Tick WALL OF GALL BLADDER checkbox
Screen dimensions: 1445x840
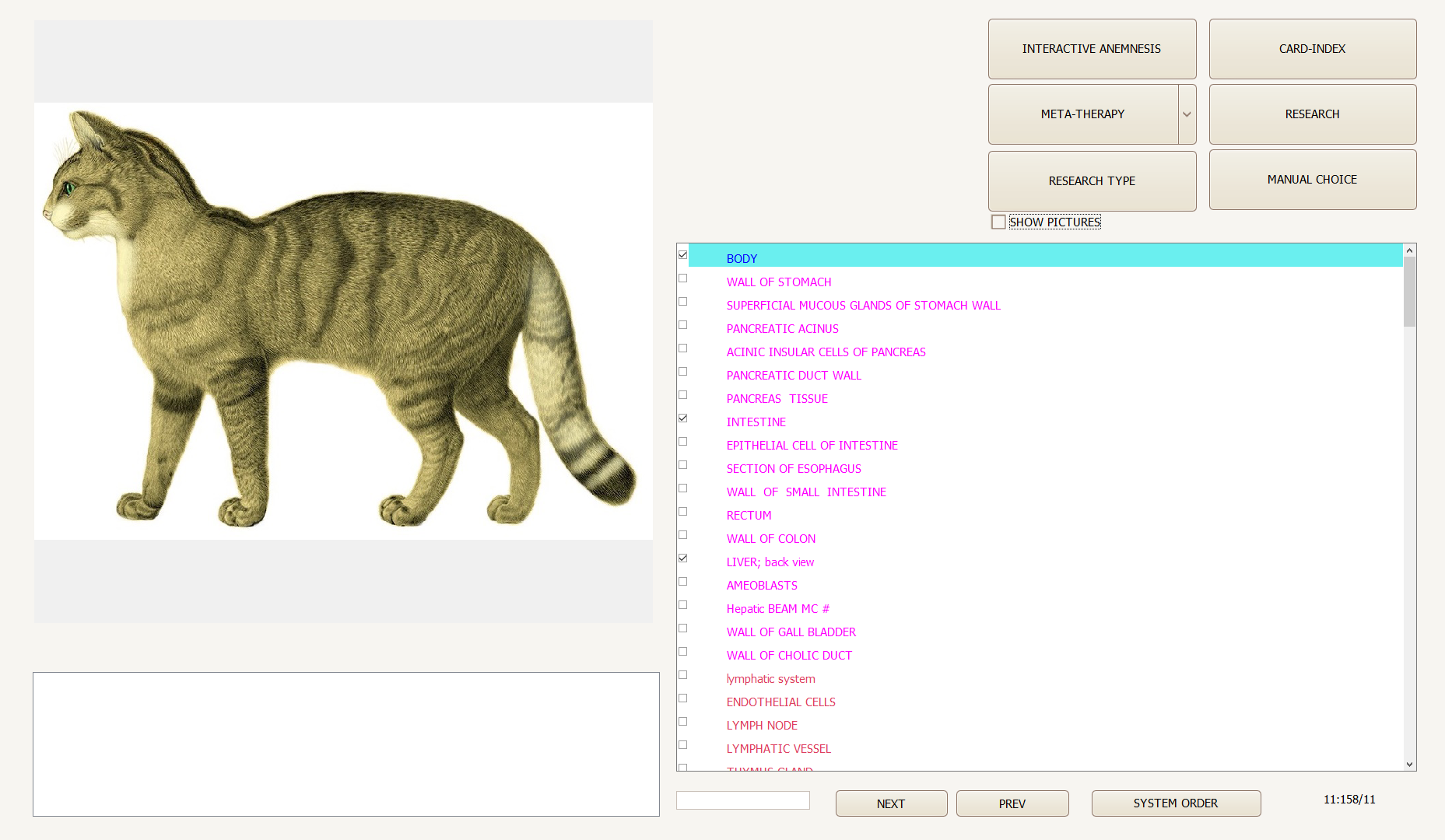[682, 628]
